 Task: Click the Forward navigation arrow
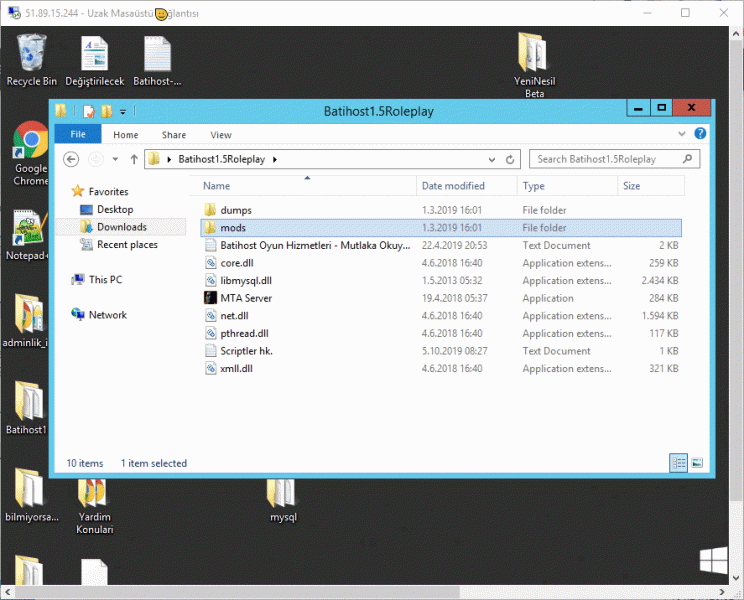pos(96,159)
